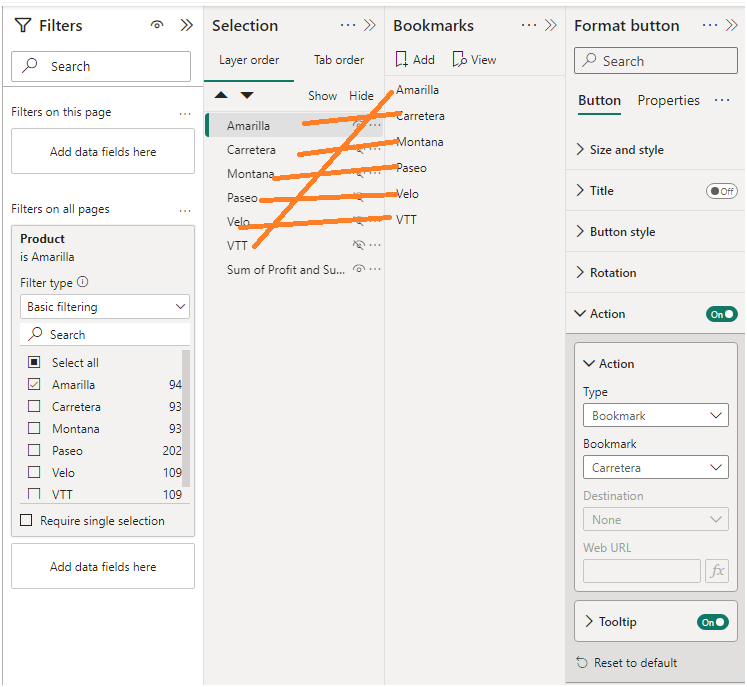This screenshot has width=747, height=687.
Task: Collapse the Bookmarks pane with double chevron
Action: pyautogui.click(x=551, y=25)
